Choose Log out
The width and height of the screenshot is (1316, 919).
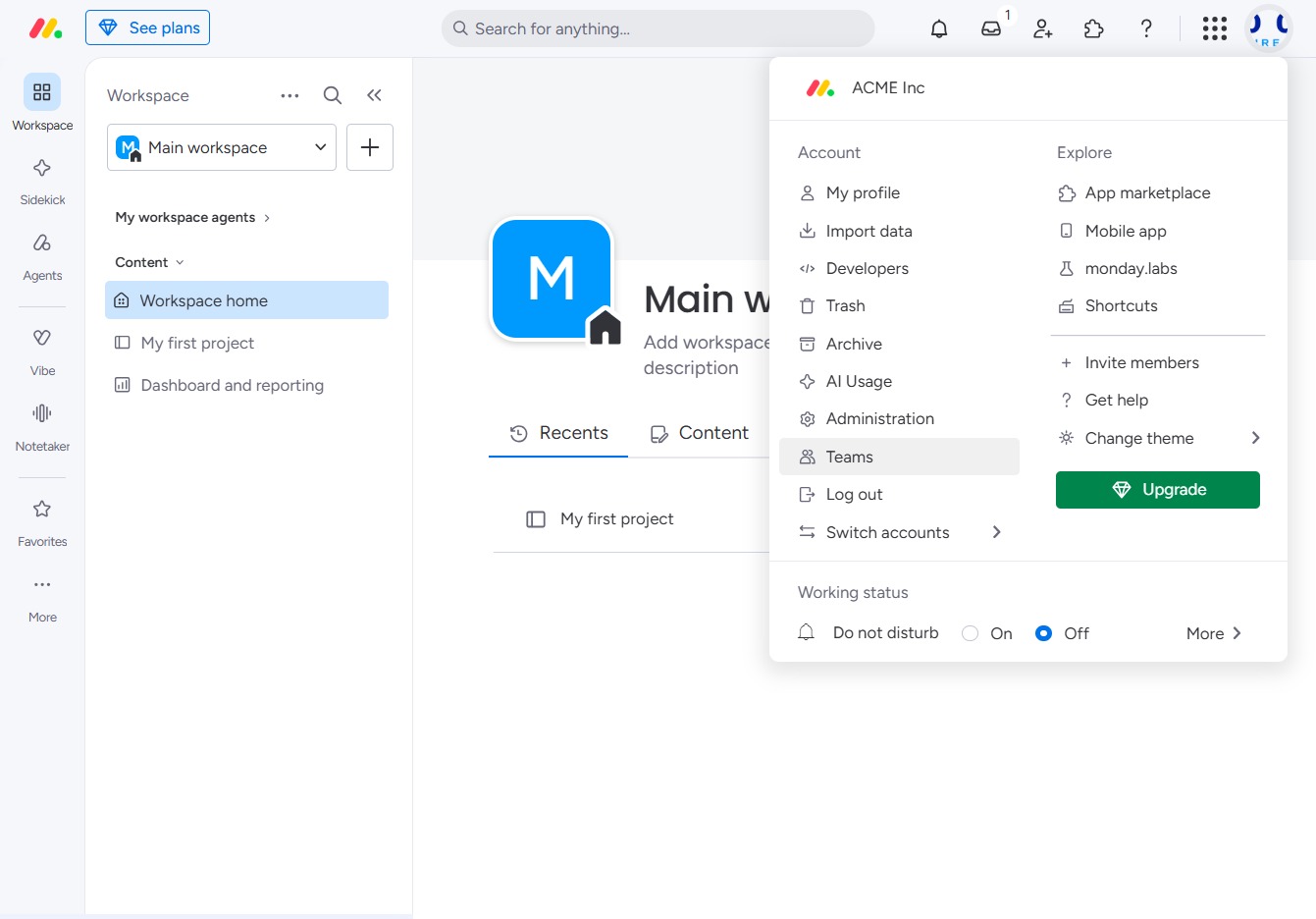pyautogui.click(x=899, y=494)
